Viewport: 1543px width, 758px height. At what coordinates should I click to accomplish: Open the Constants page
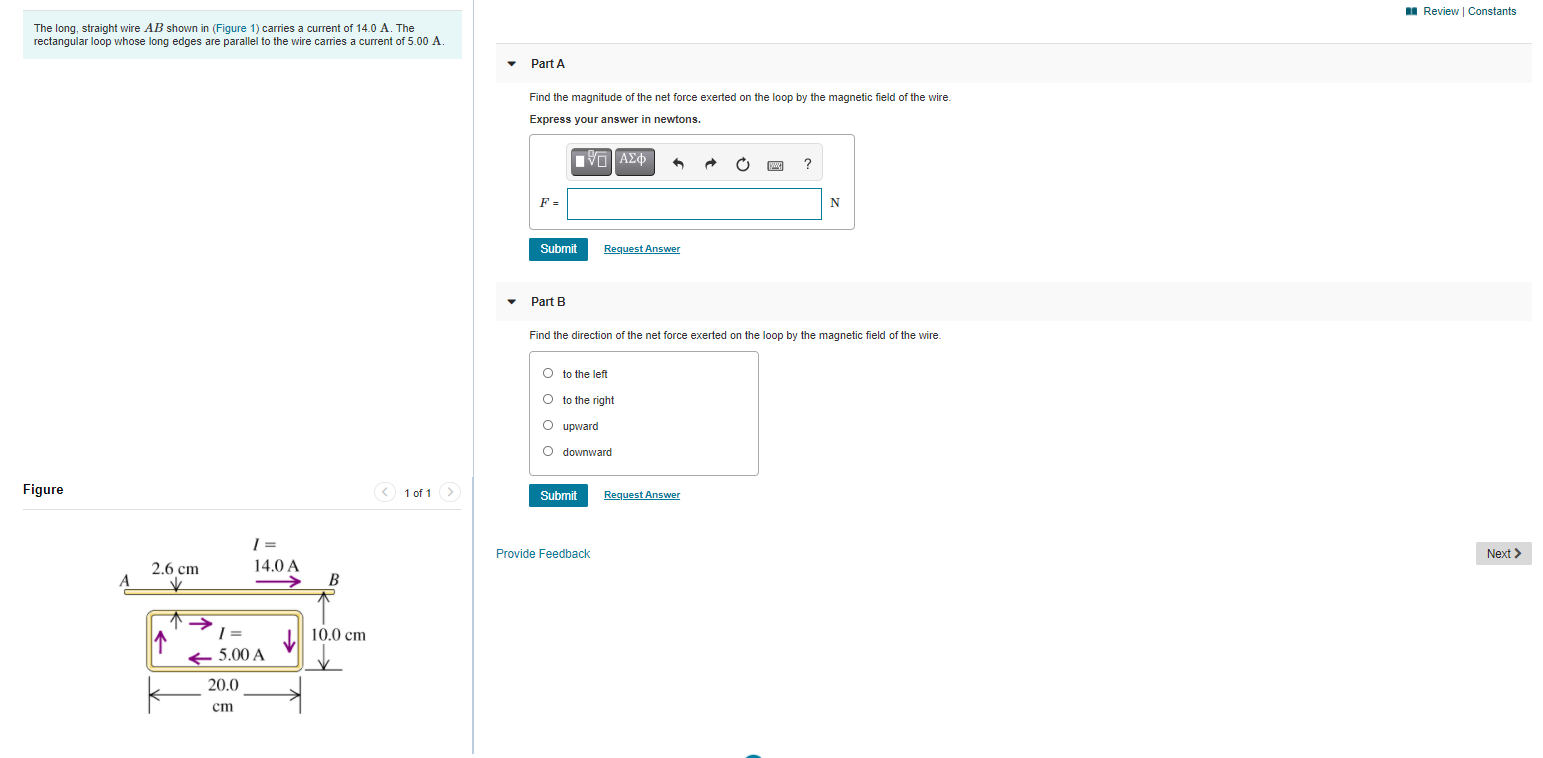pyautogui.click(x=1491, y=10)
